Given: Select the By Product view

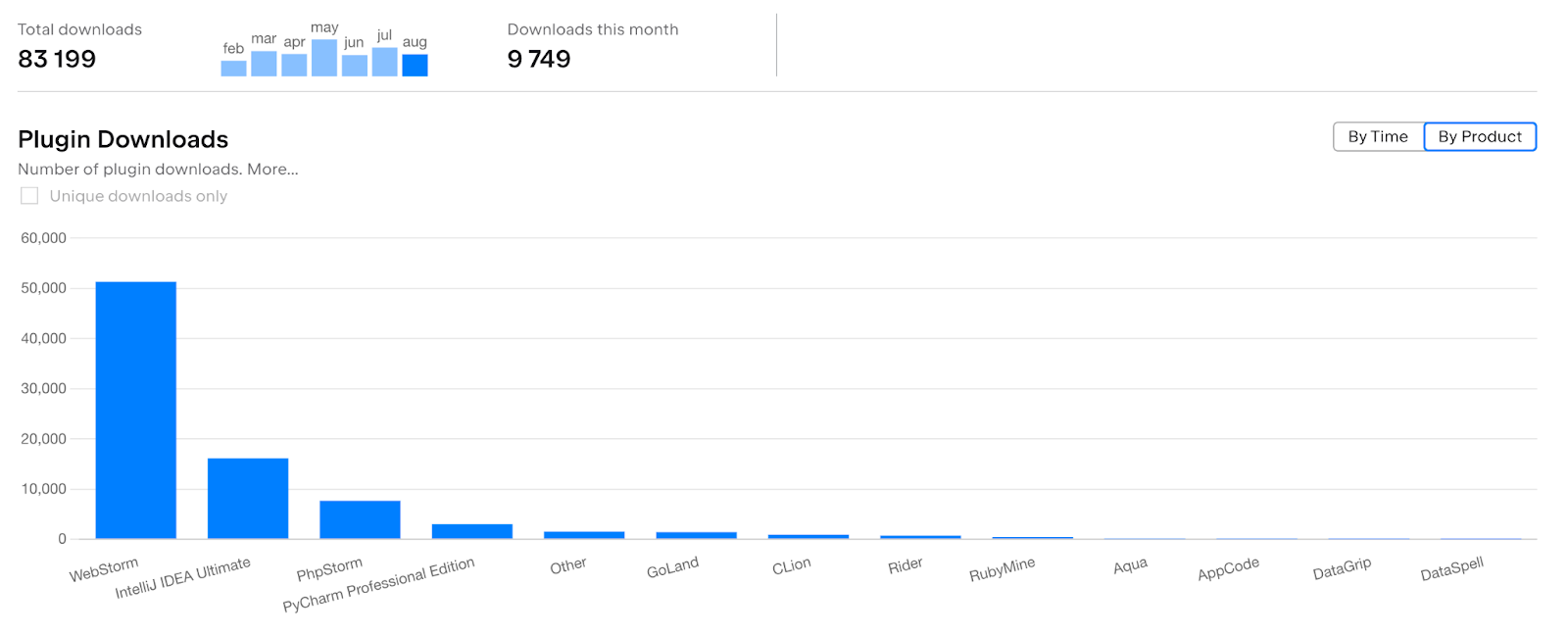Looking at the screenshot, I should tap(1479, 137).
